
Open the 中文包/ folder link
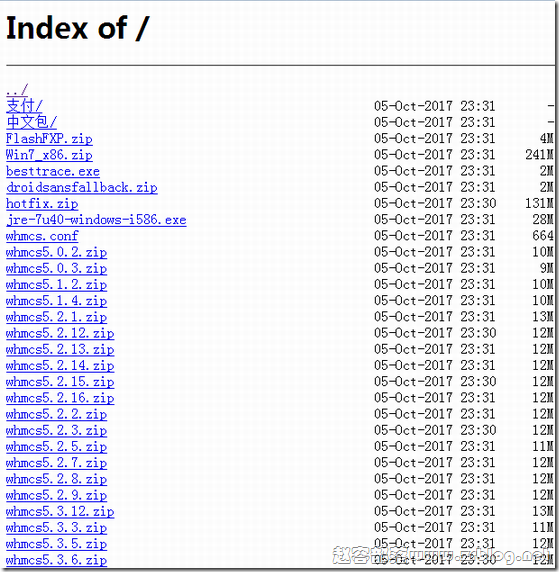pos(31,122)
